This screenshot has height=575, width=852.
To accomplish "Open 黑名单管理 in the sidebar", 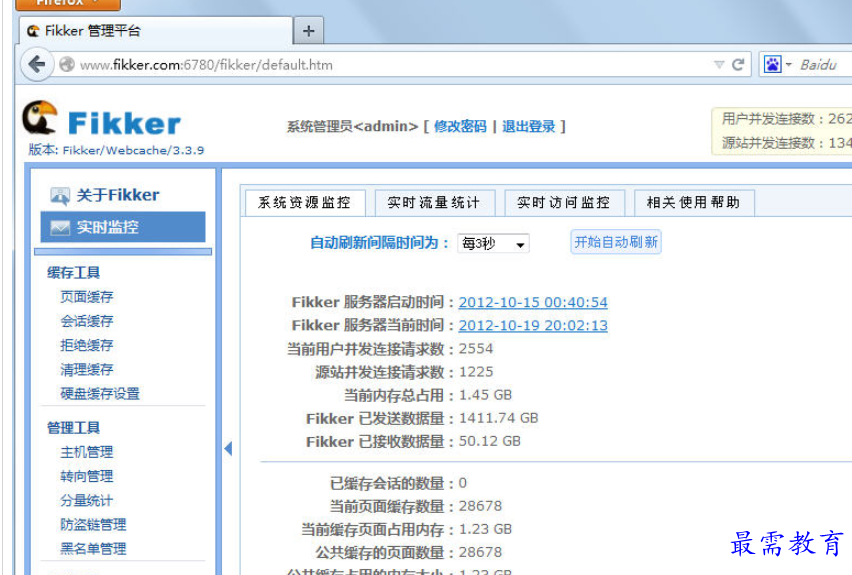I will pyautogui.click(x=93, y=549).
